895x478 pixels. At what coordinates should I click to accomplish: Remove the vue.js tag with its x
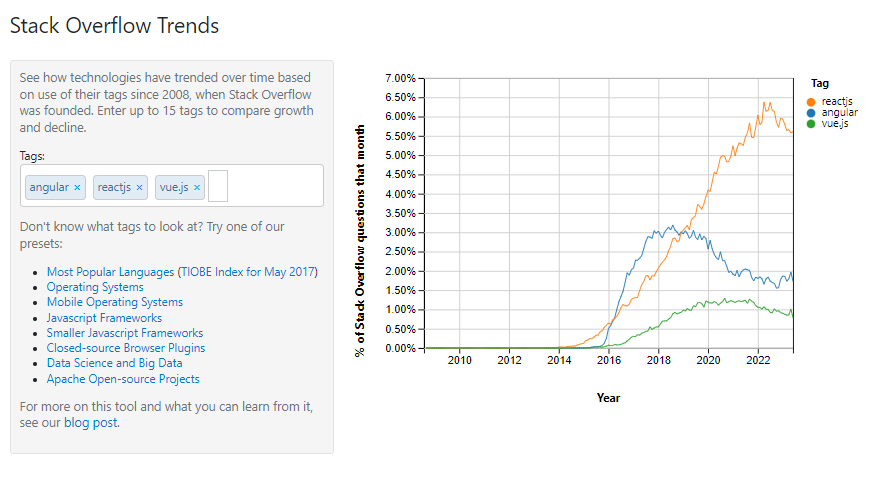point(197,187)
